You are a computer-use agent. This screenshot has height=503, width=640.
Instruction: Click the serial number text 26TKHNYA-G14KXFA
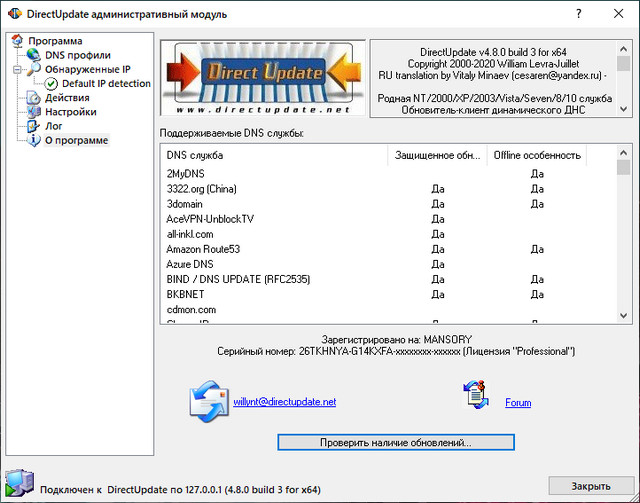[346, 351]
